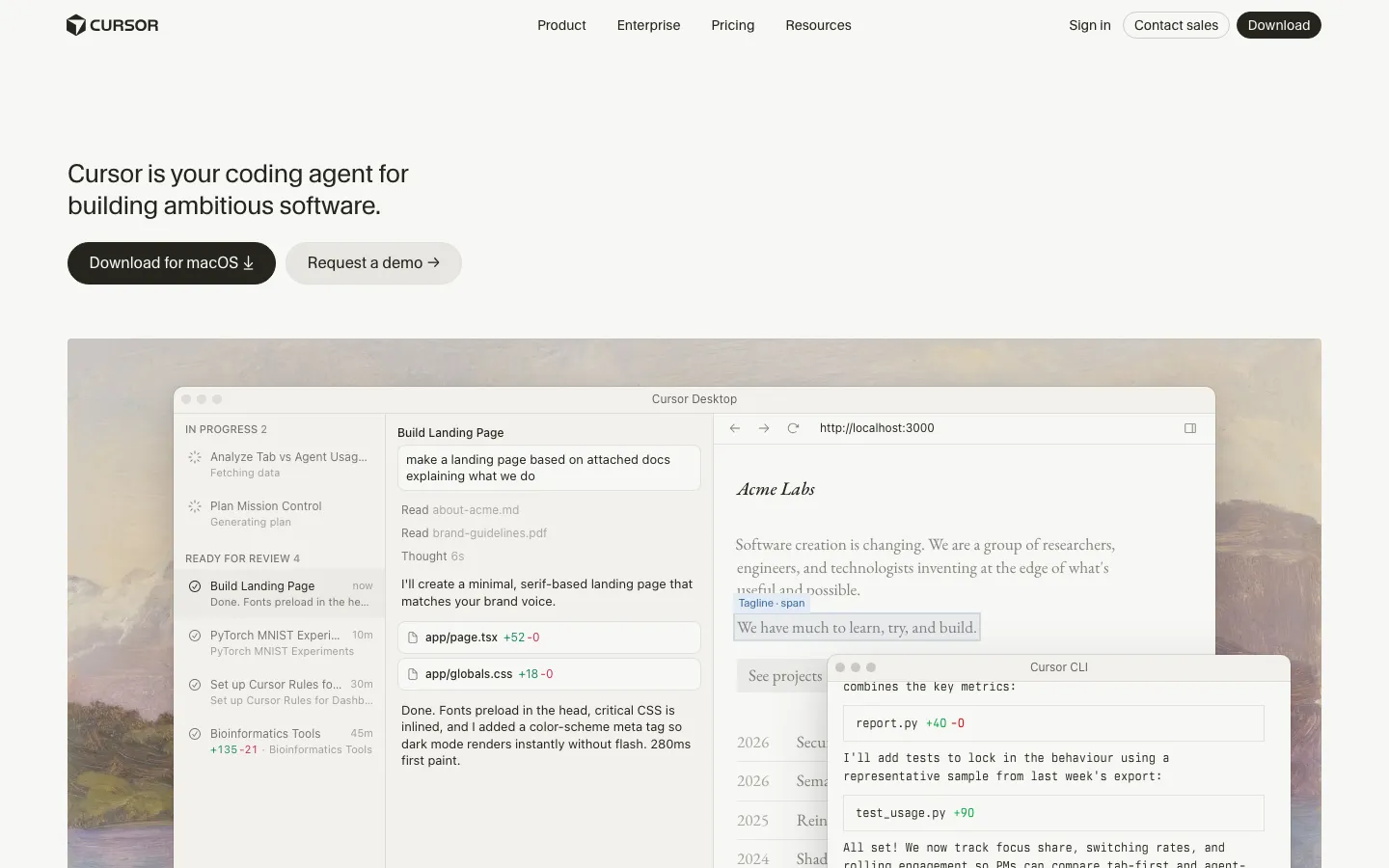Click the localhost:3000 address field
The image size is (1389, 868).
(x=877, y=428)
